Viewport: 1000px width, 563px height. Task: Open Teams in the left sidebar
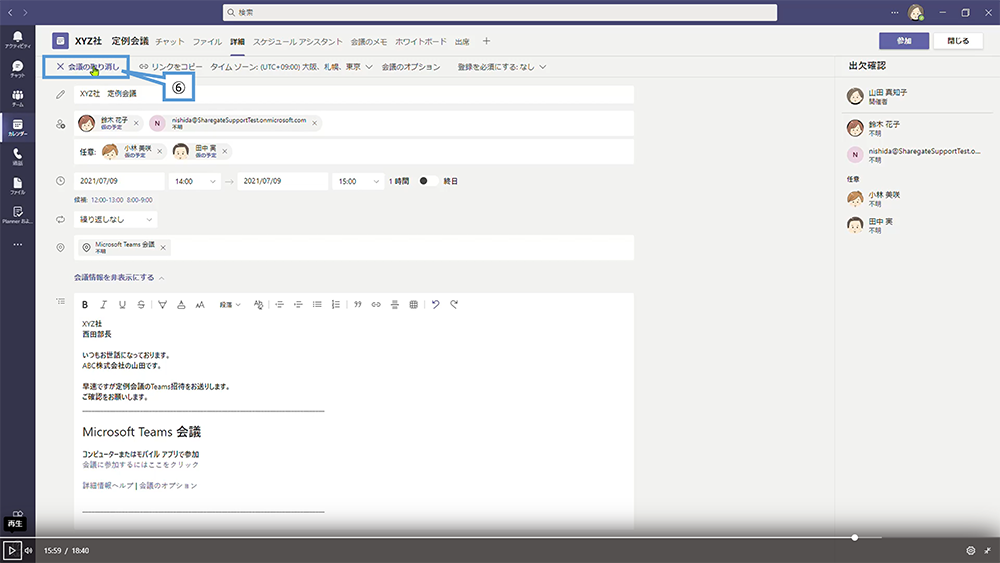[17, 98]
